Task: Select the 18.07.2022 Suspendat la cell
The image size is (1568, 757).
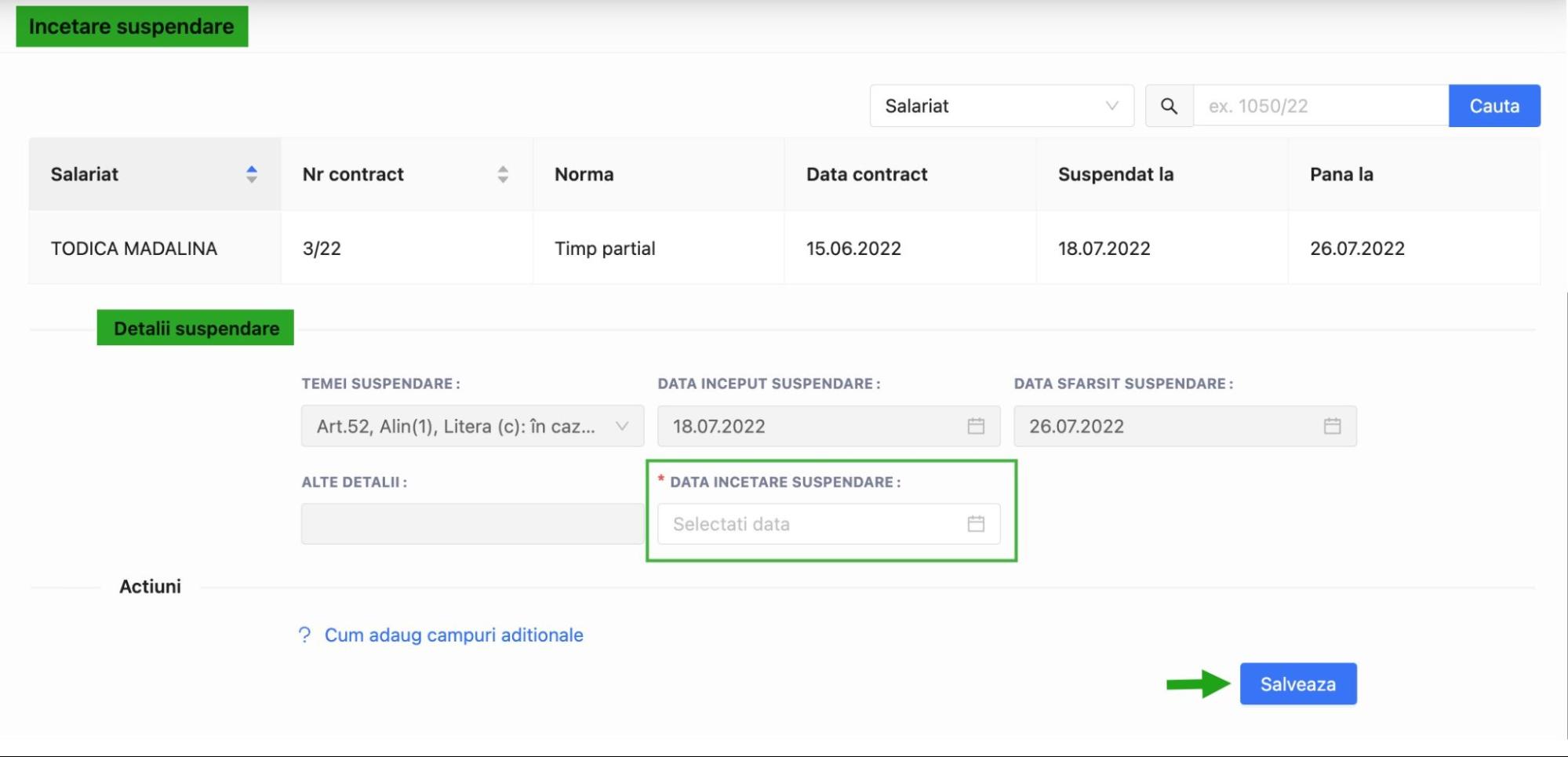Action: (x=1162, y=248)
